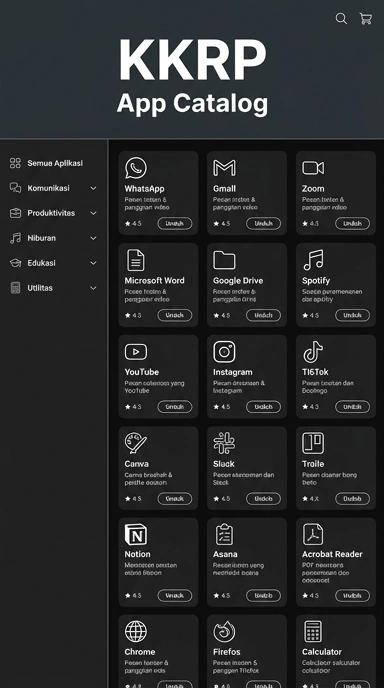This screenshot has height=688, width=384.
Task: Click the Acrobat Reader PDF icon
Action: [x=313, y=534]
